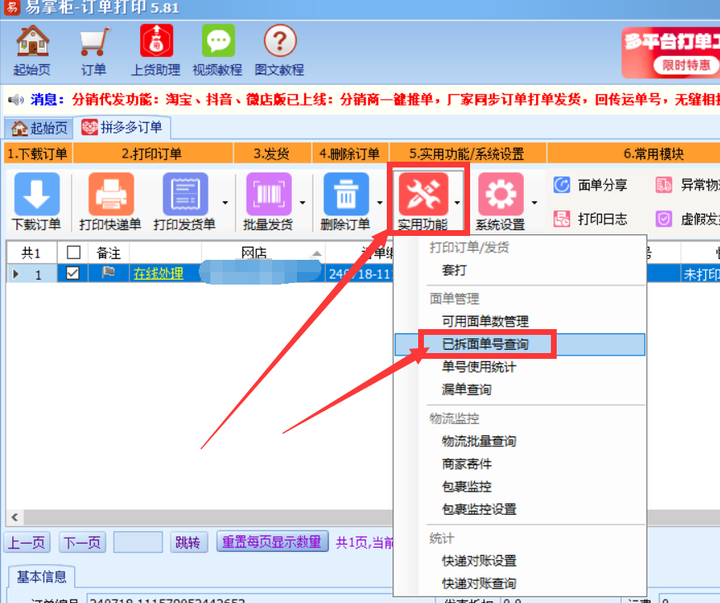720x603 pixels.
Task: Click the 下载订单 download arrow icon
Action: [x=37, y=194]
